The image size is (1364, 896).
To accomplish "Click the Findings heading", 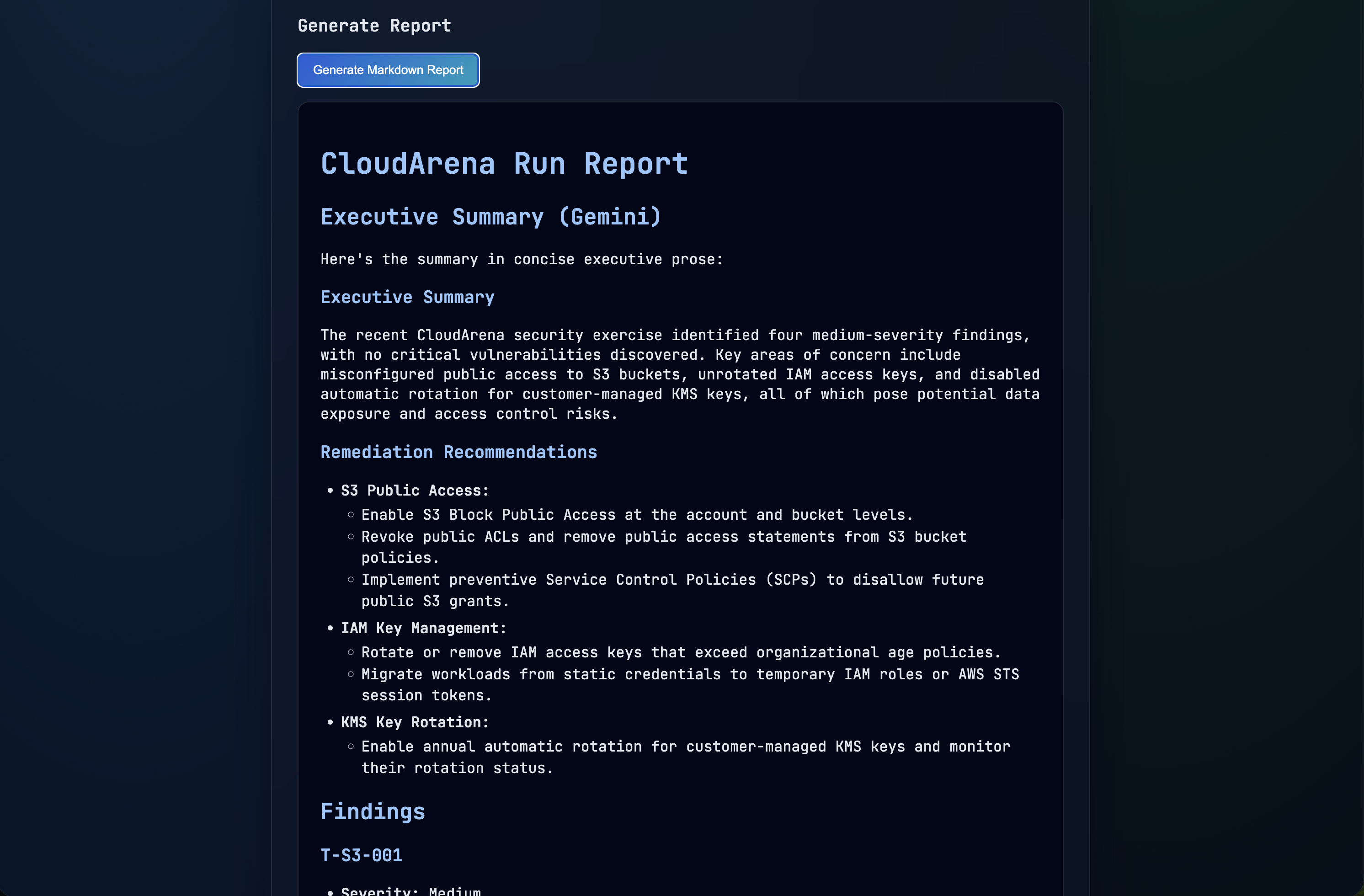I will pos(373,811).
